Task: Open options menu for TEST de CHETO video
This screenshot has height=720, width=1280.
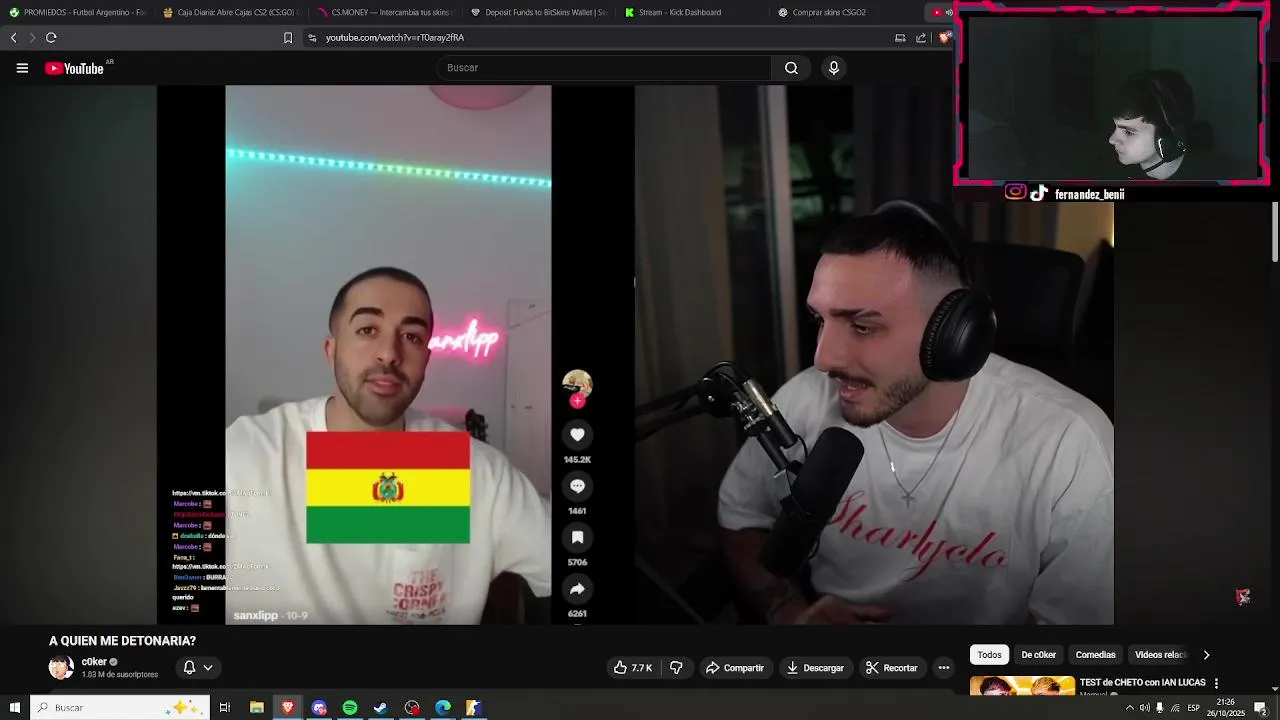Action: click(1216, 683)
